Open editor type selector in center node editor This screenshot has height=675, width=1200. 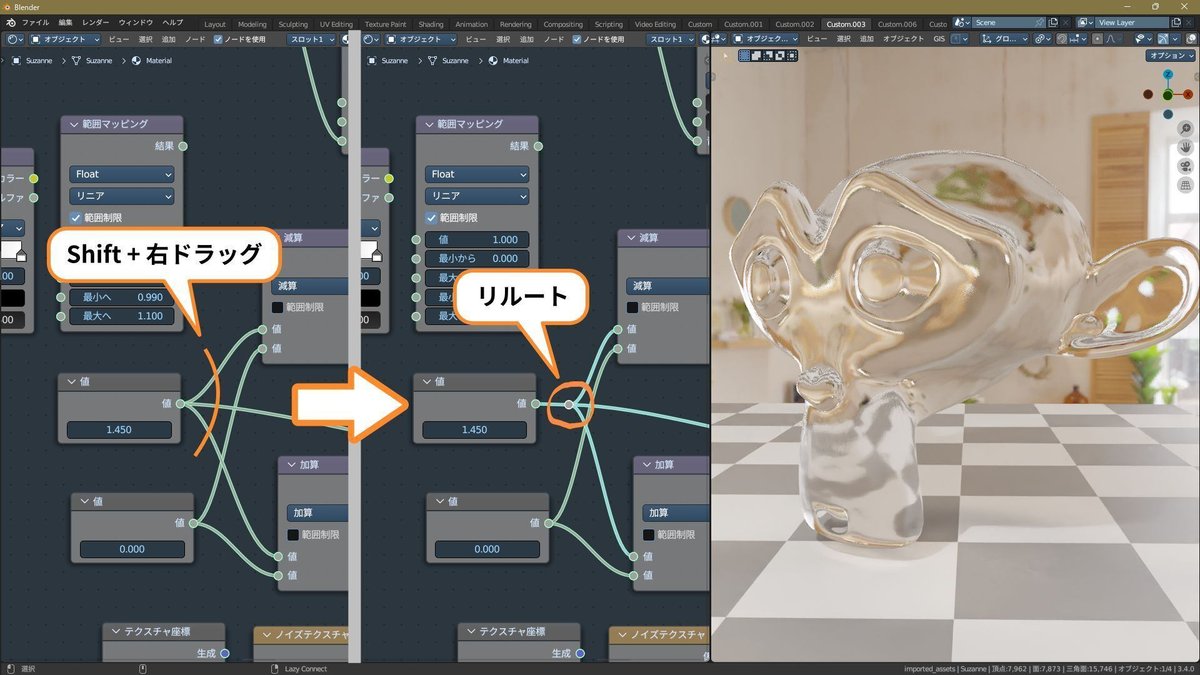click(x=372, y=39)
